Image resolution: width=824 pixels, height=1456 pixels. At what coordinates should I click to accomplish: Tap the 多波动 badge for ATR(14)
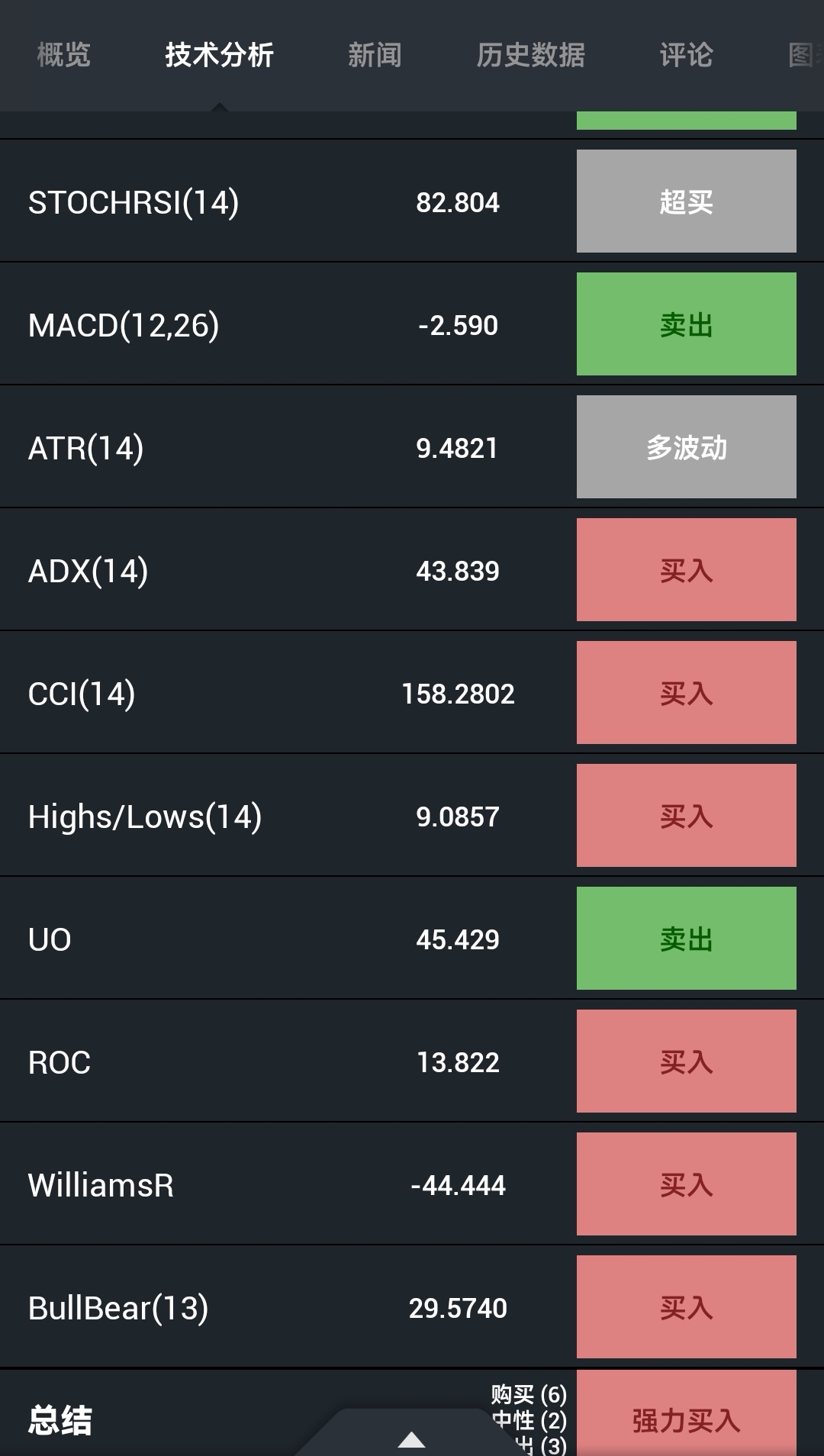click(686, 447)
